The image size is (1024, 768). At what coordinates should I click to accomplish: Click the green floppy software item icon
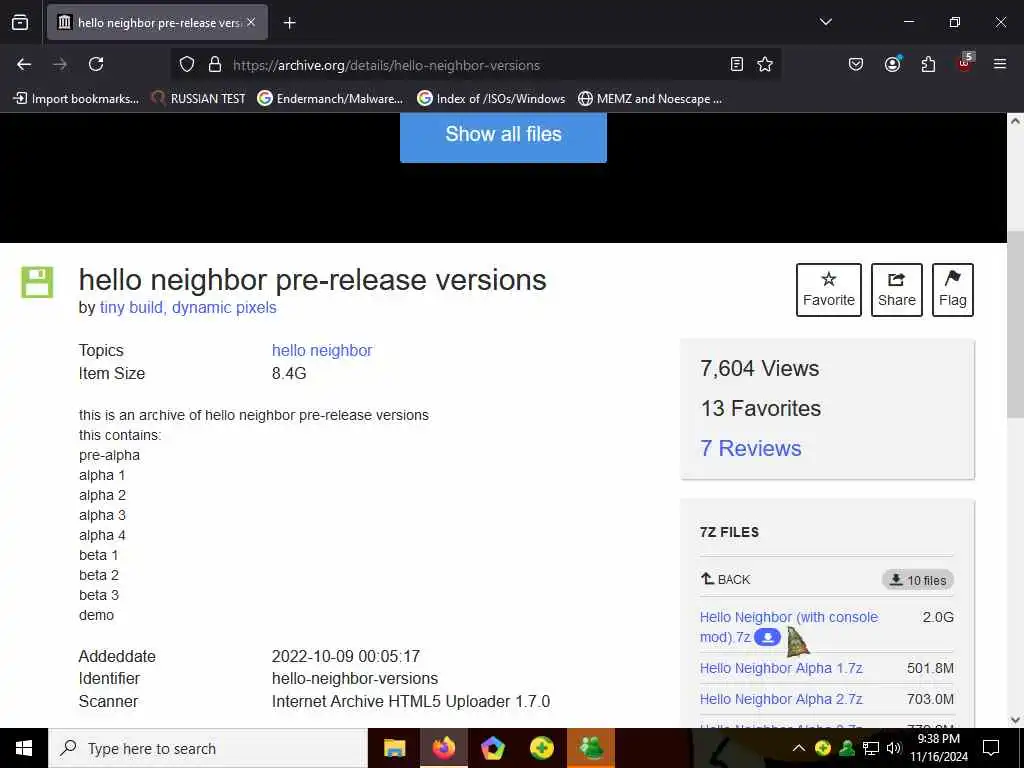tap(37, 282)
